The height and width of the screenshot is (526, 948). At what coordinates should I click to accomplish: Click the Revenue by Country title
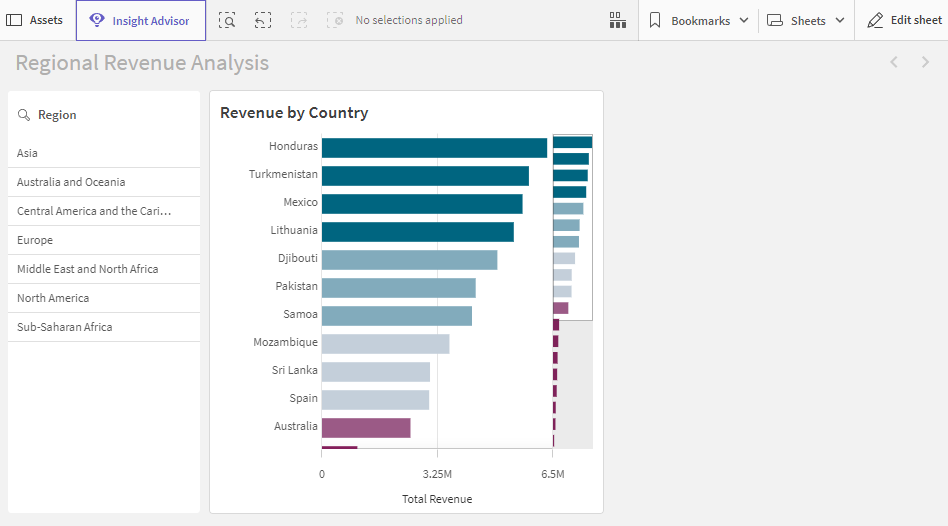coord(294,113)
